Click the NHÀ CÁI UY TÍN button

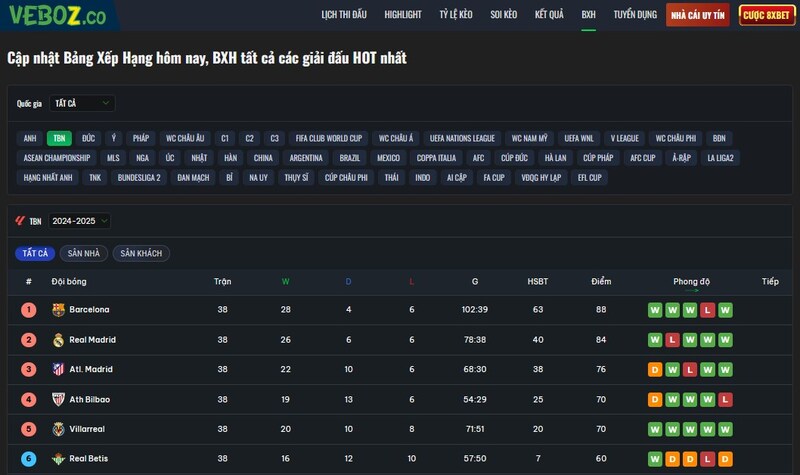coord(697,15)
